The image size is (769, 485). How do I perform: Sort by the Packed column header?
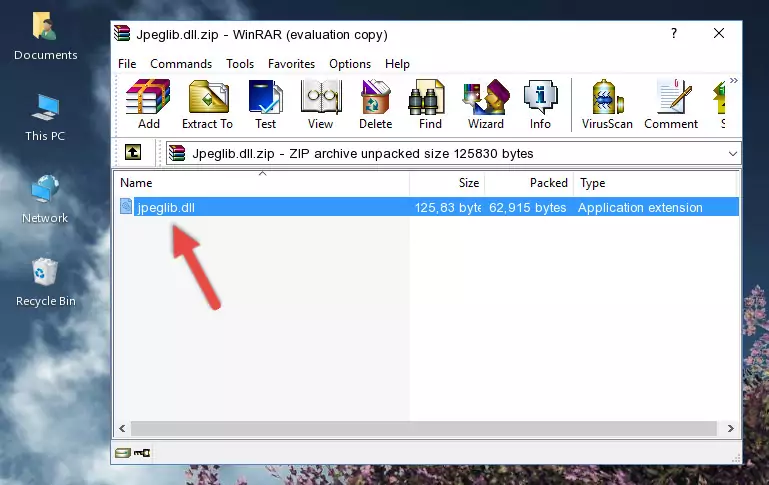pyautogui.click(x=529, y=183)
